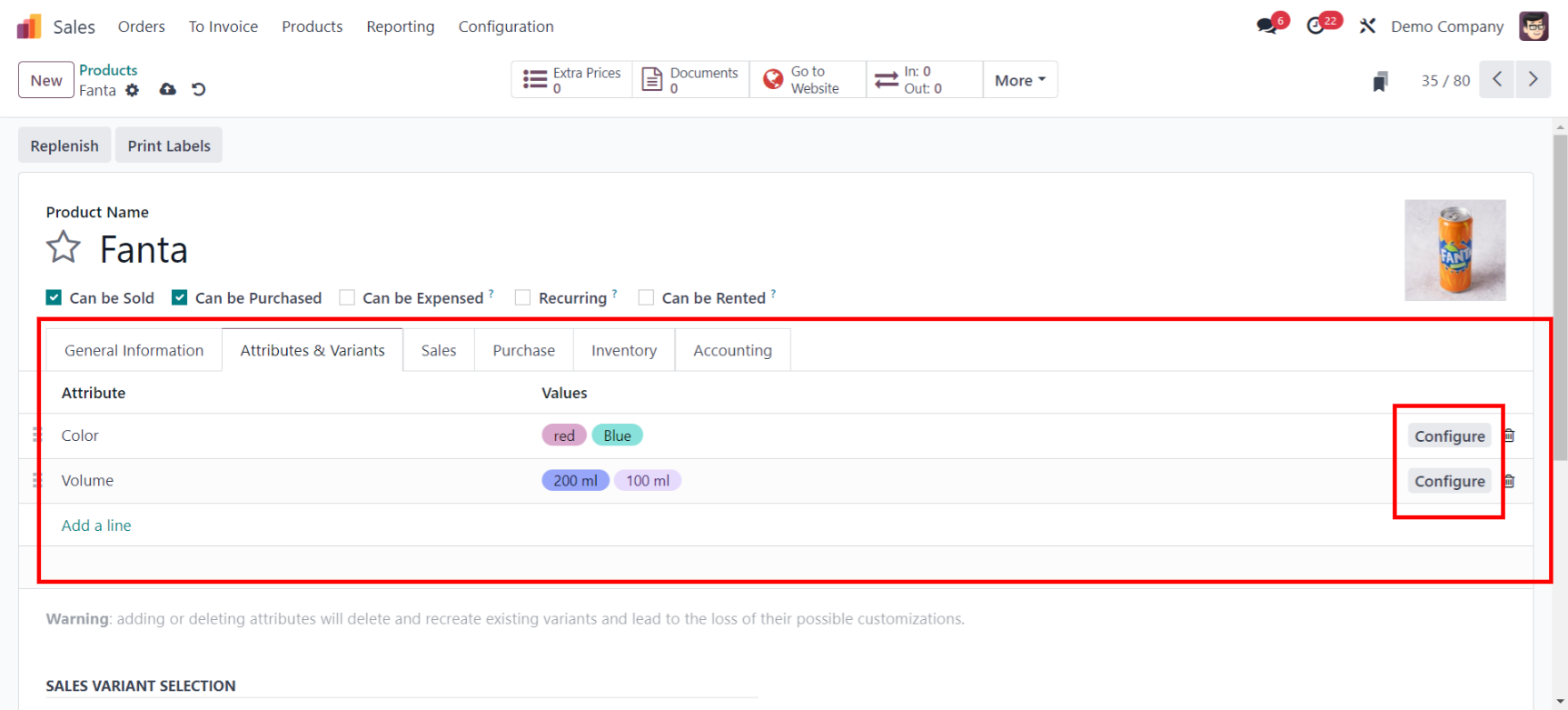The height and width of the screenshot is (710, 1568).
Task: Click the Color attribute cell
Action: 80,435
